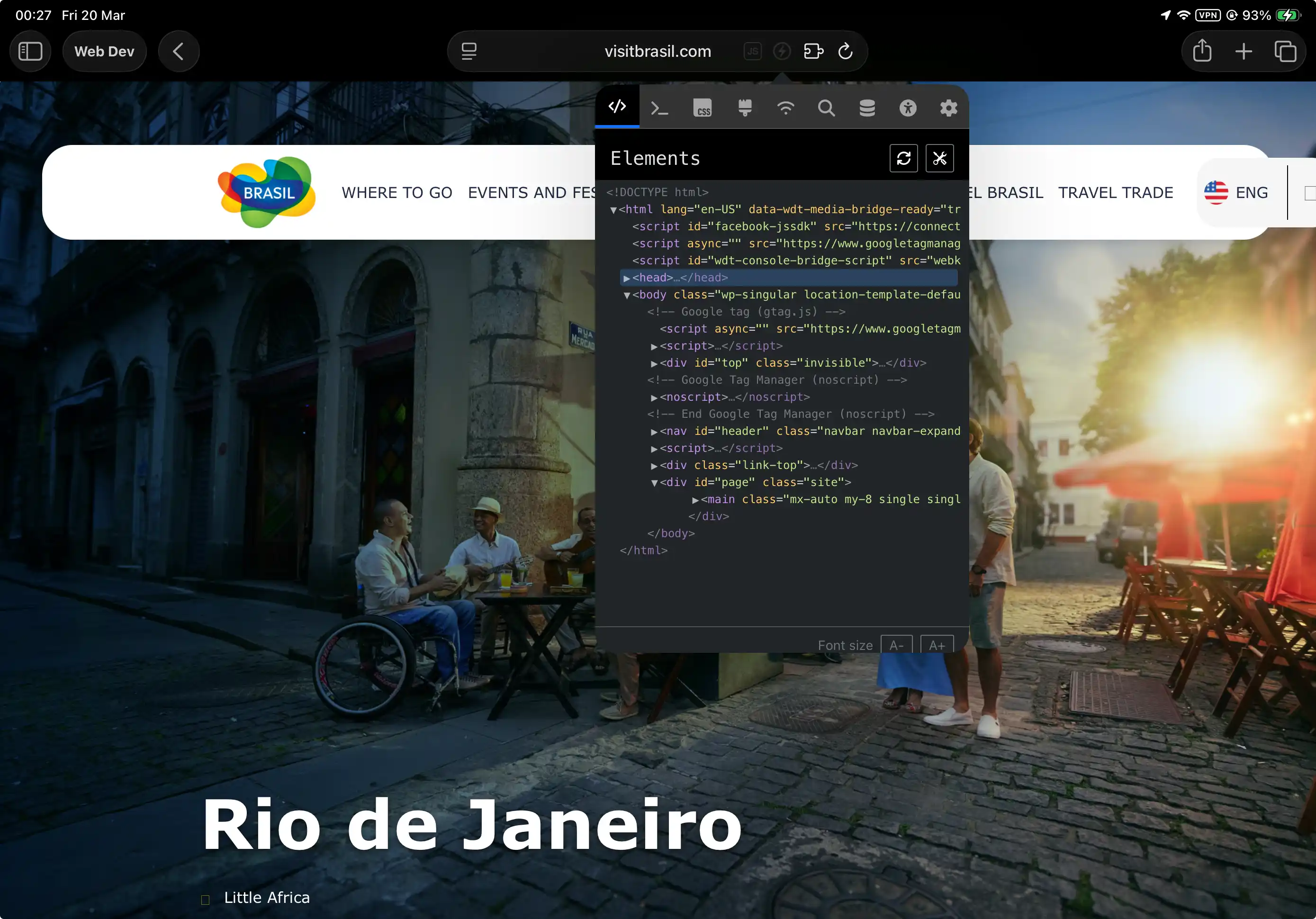This screenshot has height=919, width=1316.
Task: Open the TRAVEL TRADE menu
Action: pyautogui.click(x=1116, y=193)
